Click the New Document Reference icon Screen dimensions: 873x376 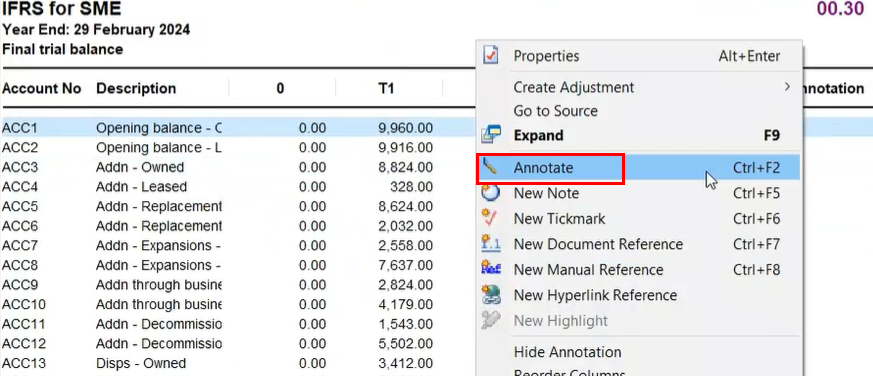coord(491,244)
